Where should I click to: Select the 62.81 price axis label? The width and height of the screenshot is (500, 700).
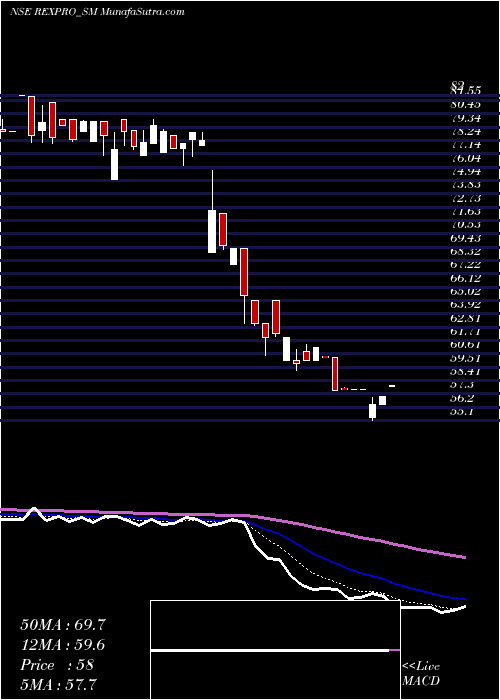[x=466, y=318]
